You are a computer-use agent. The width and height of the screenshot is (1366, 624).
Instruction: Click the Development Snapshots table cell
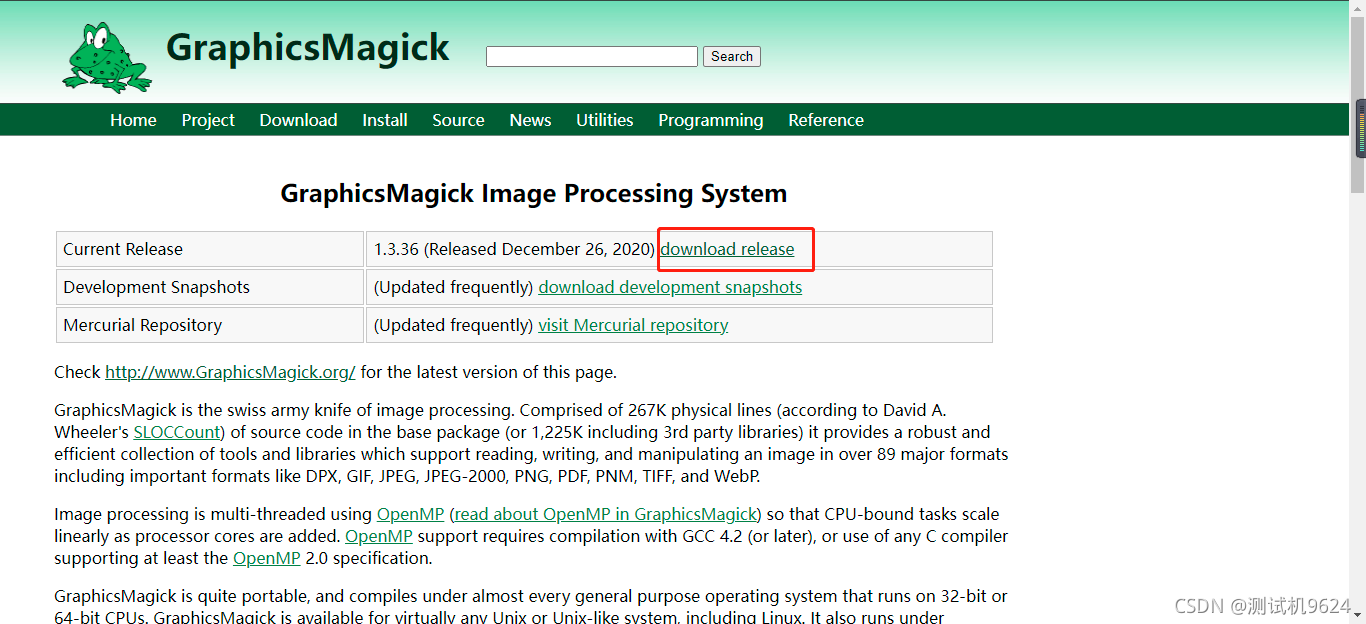210,287
